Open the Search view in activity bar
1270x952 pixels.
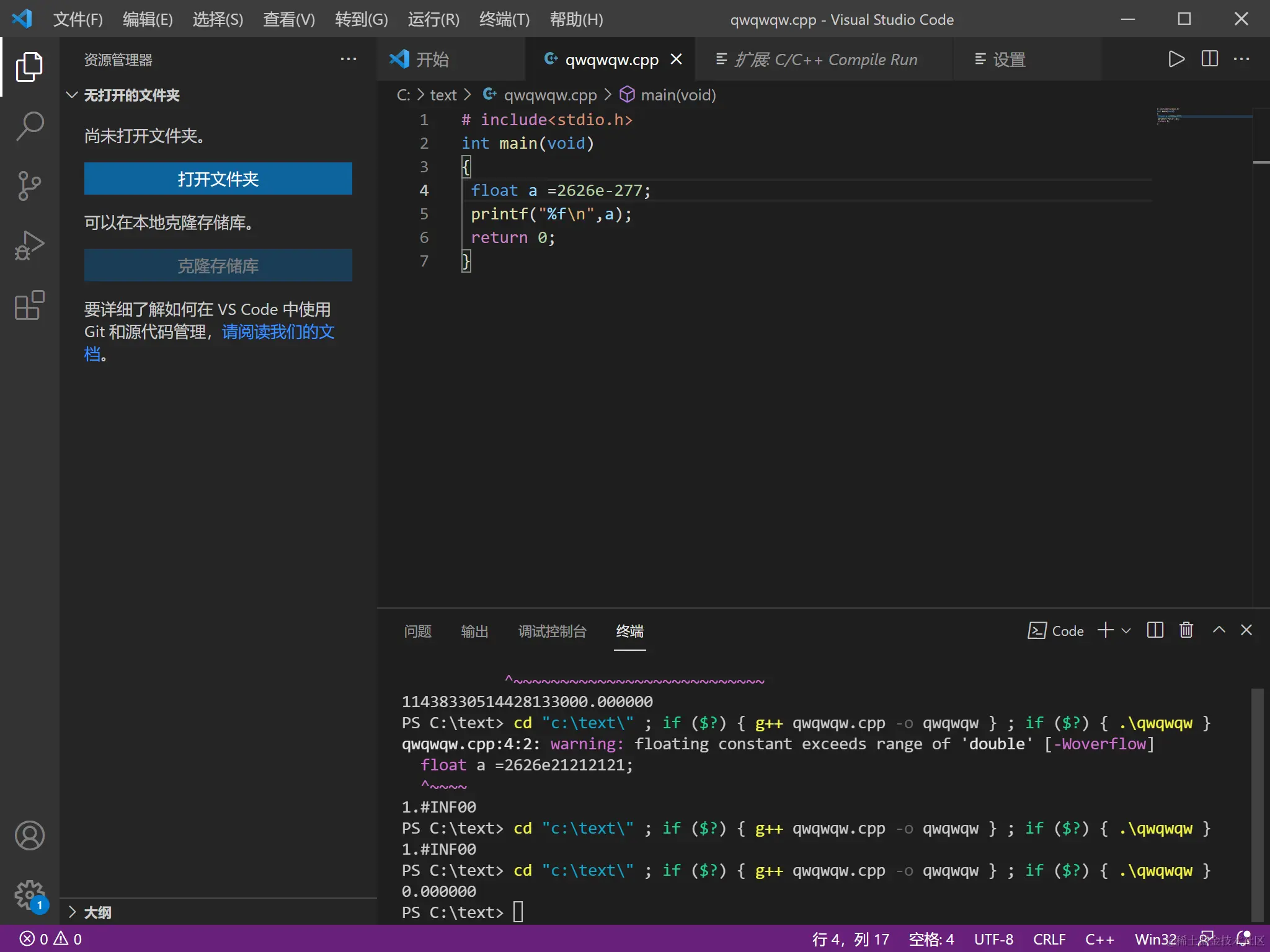pyautogui.click(x=29, y=126)
